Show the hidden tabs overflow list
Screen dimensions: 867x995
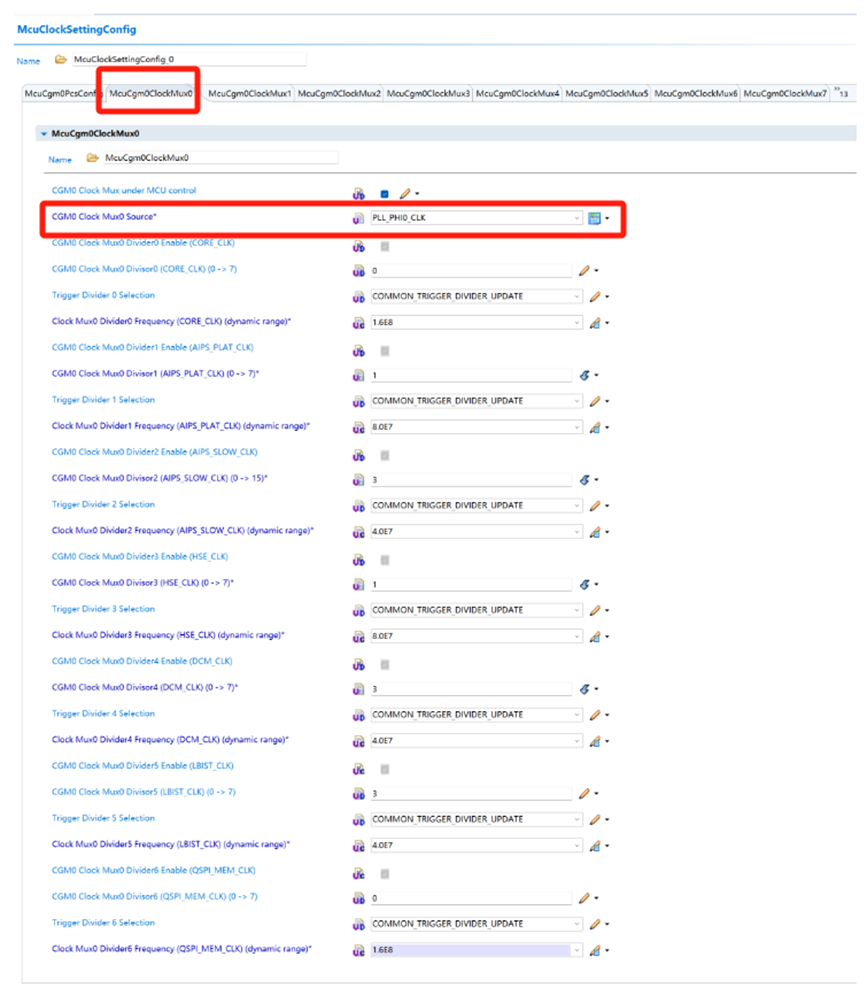point(842,93)
